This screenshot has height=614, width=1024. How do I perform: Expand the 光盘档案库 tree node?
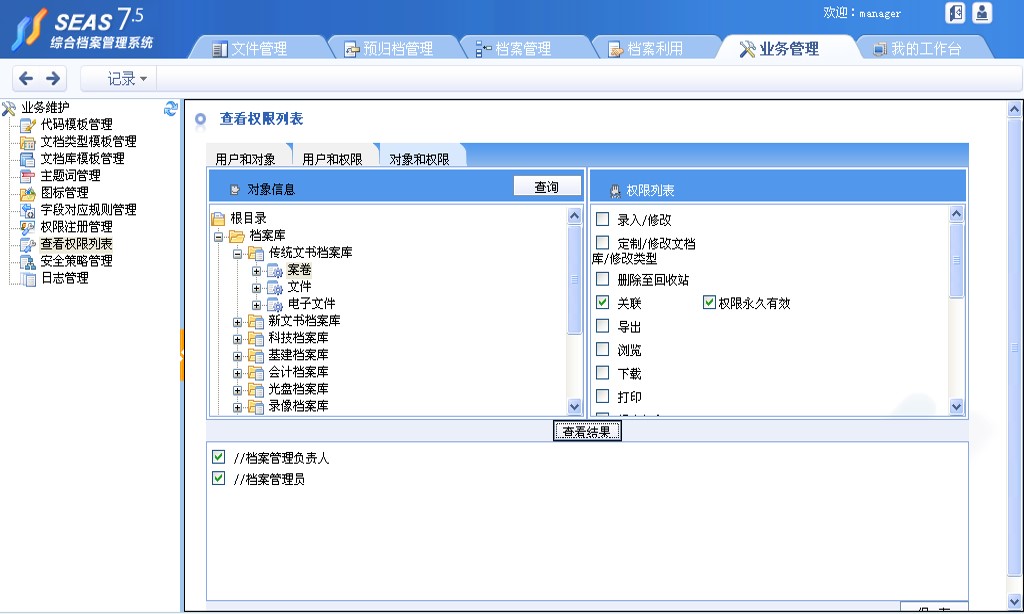pos(238,390)
